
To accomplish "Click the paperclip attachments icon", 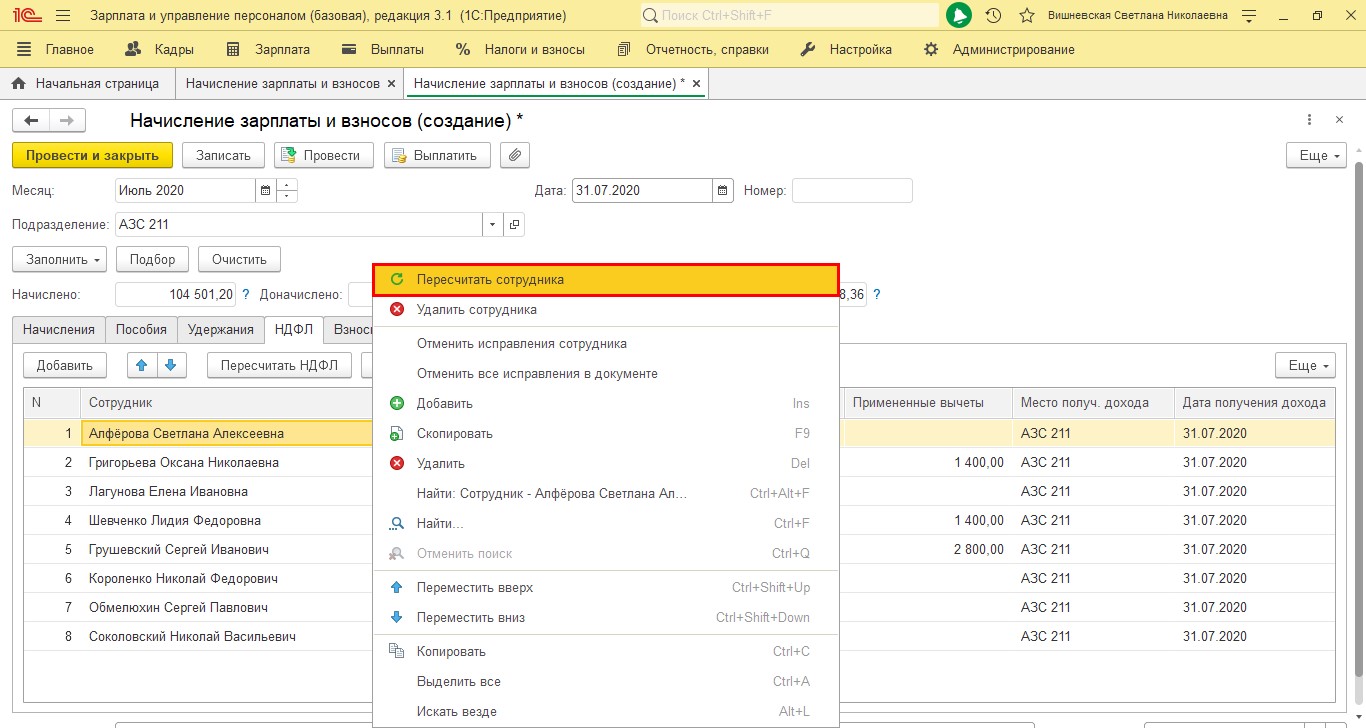I will (x=514, y=155).
